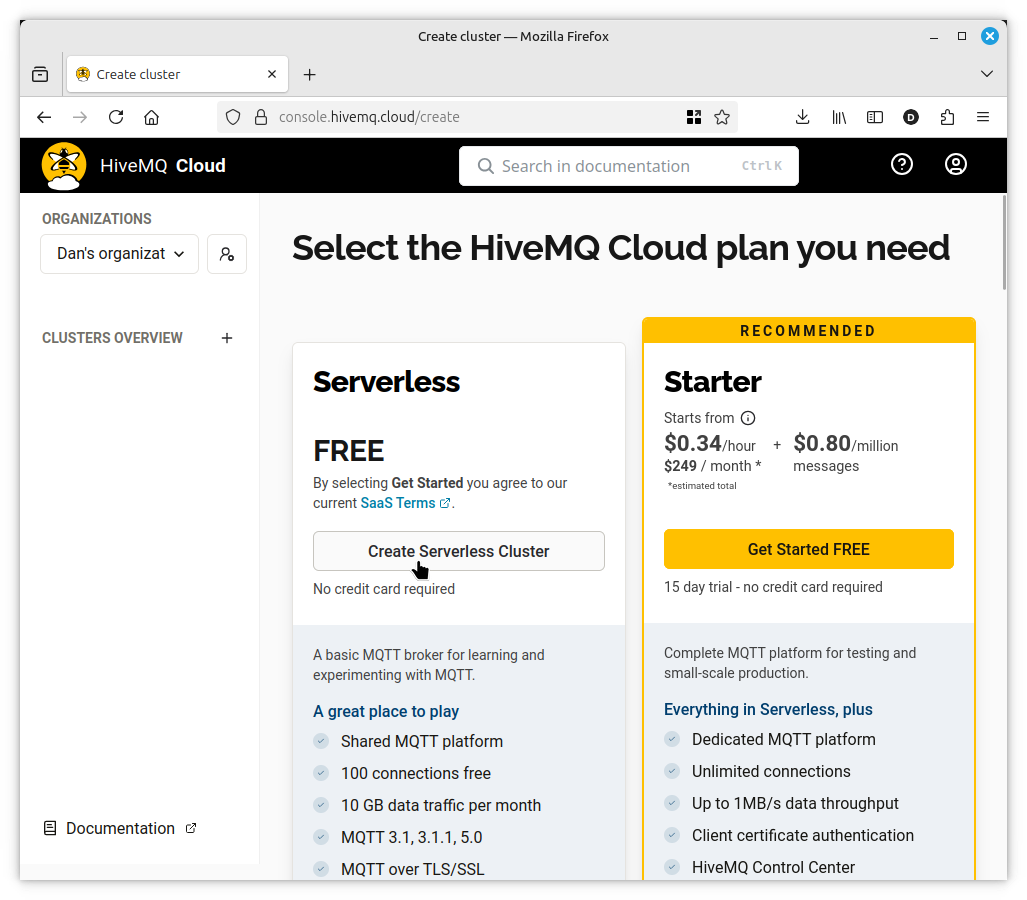The height and width of the screenshot is (900, 1027).
Task: Add a new cluster with plus icon
Action: pos(227,338)
